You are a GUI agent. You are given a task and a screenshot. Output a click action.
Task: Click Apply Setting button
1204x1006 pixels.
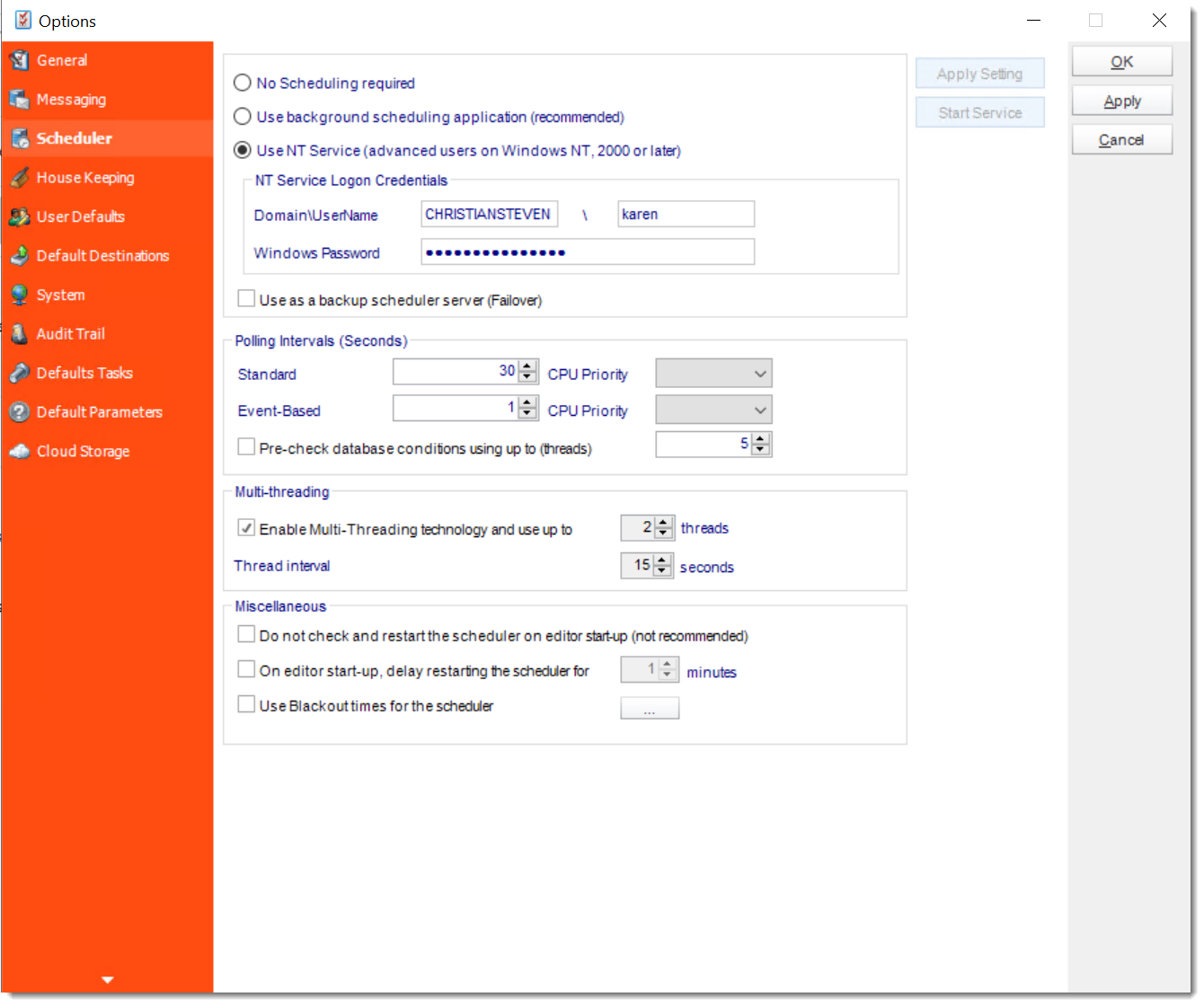(980, 74)
